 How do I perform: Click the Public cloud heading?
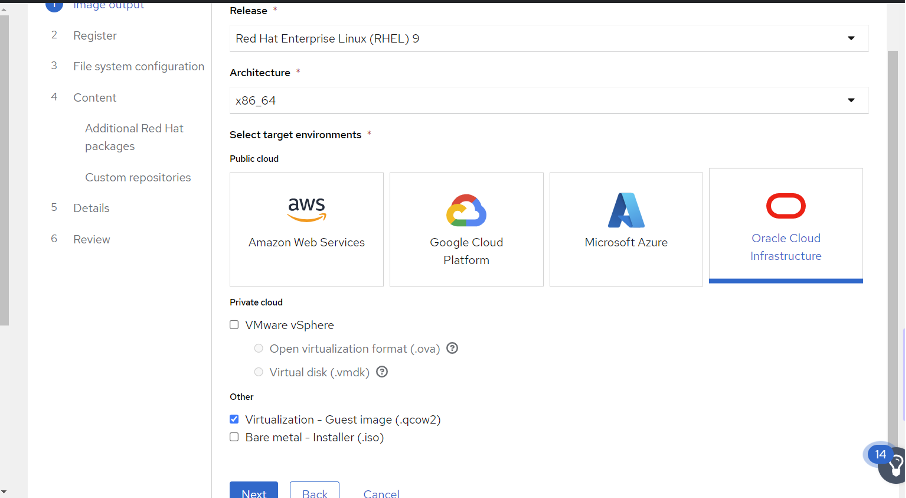coord(254,159)
